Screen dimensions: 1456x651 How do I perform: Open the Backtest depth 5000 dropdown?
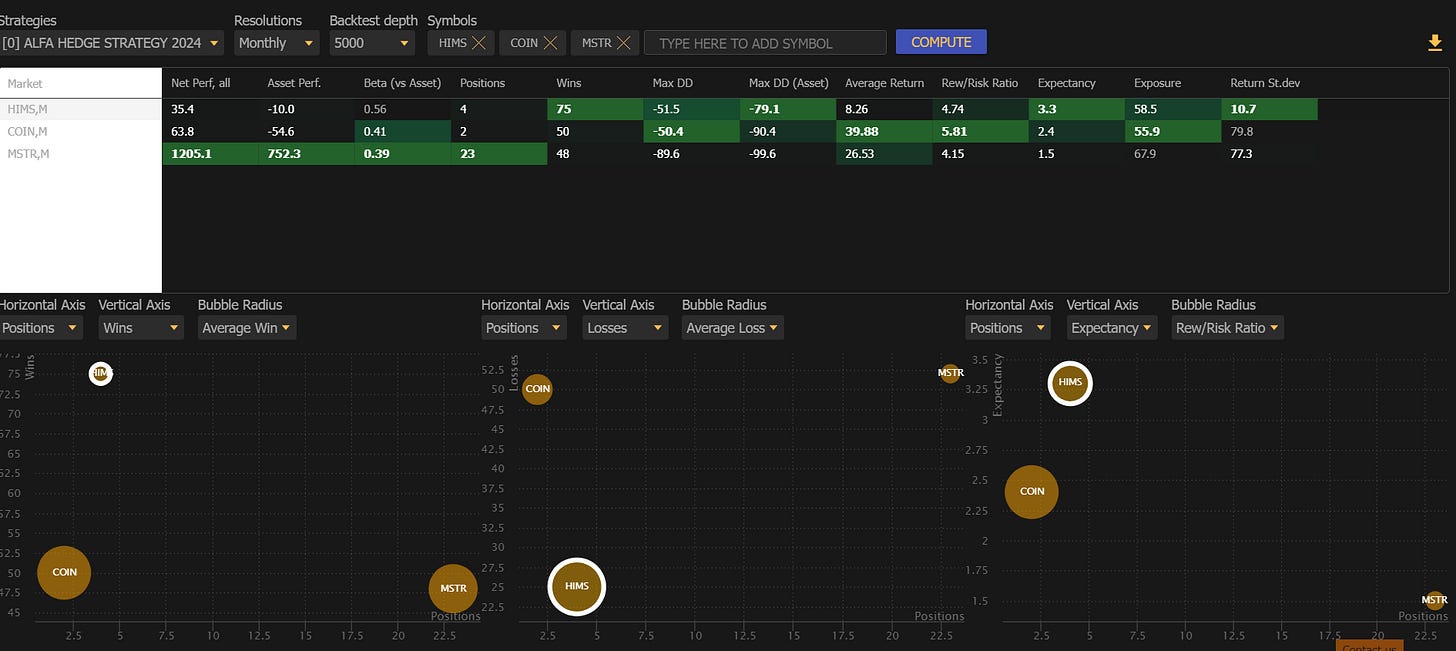pyautogui.click(x=372, y=43)
